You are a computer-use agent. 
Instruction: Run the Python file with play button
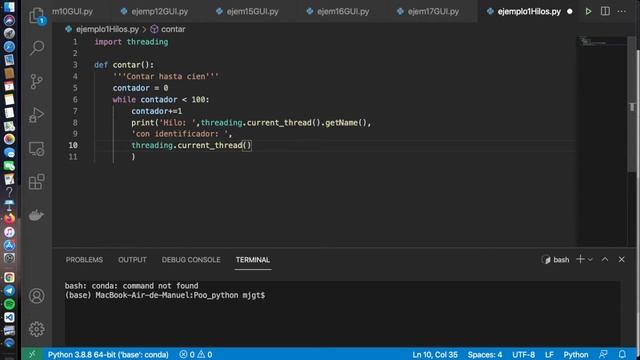tap(588, 11)
